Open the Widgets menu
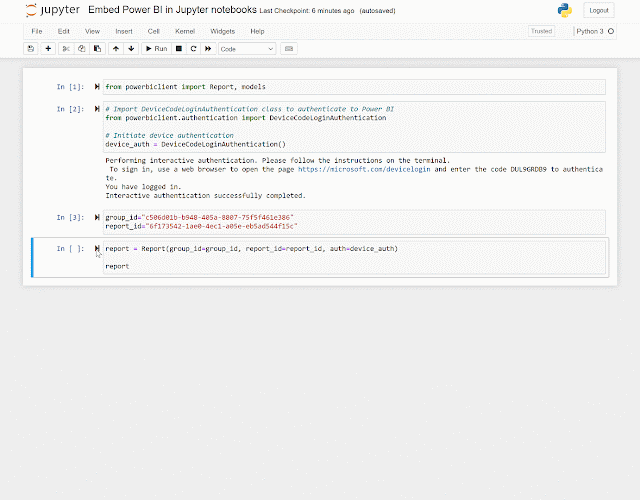The width and height of the screenshot is (640, 500). (222, 31)
